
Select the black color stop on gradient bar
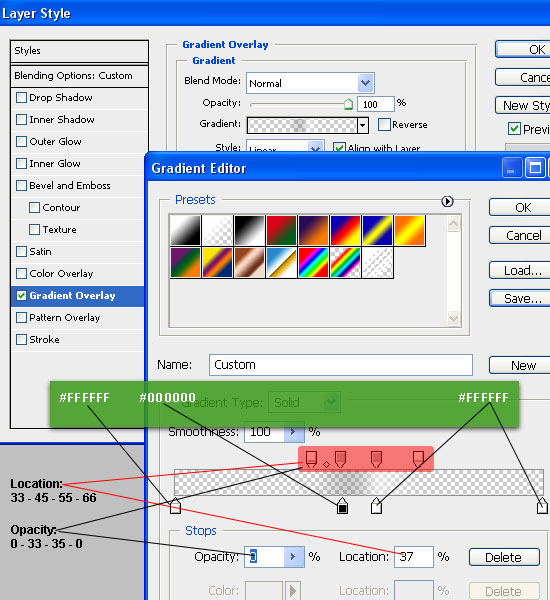tap(342, 505)
